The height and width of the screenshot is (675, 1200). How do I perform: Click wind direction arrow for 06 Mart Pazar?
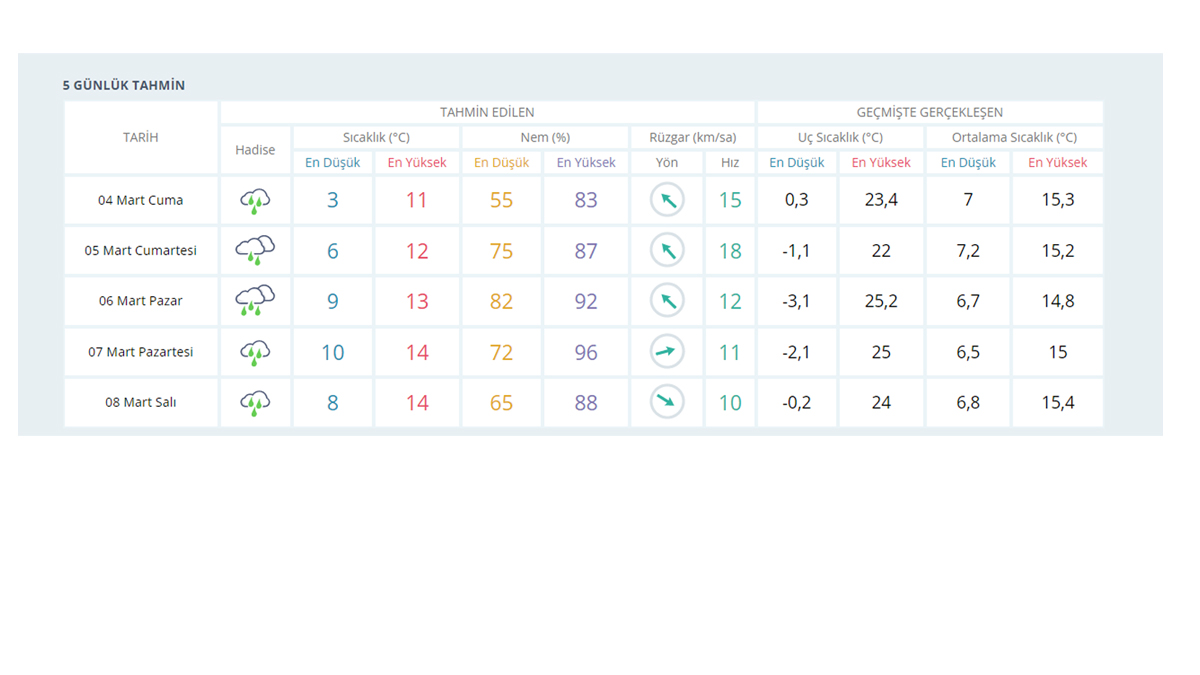667,301
